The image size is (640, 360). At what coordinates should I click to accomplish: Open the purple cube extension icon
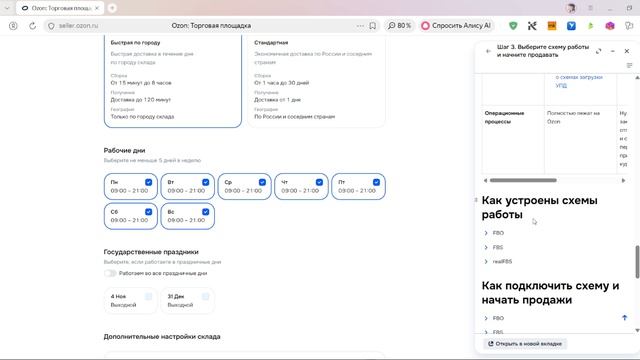[610, 26]
